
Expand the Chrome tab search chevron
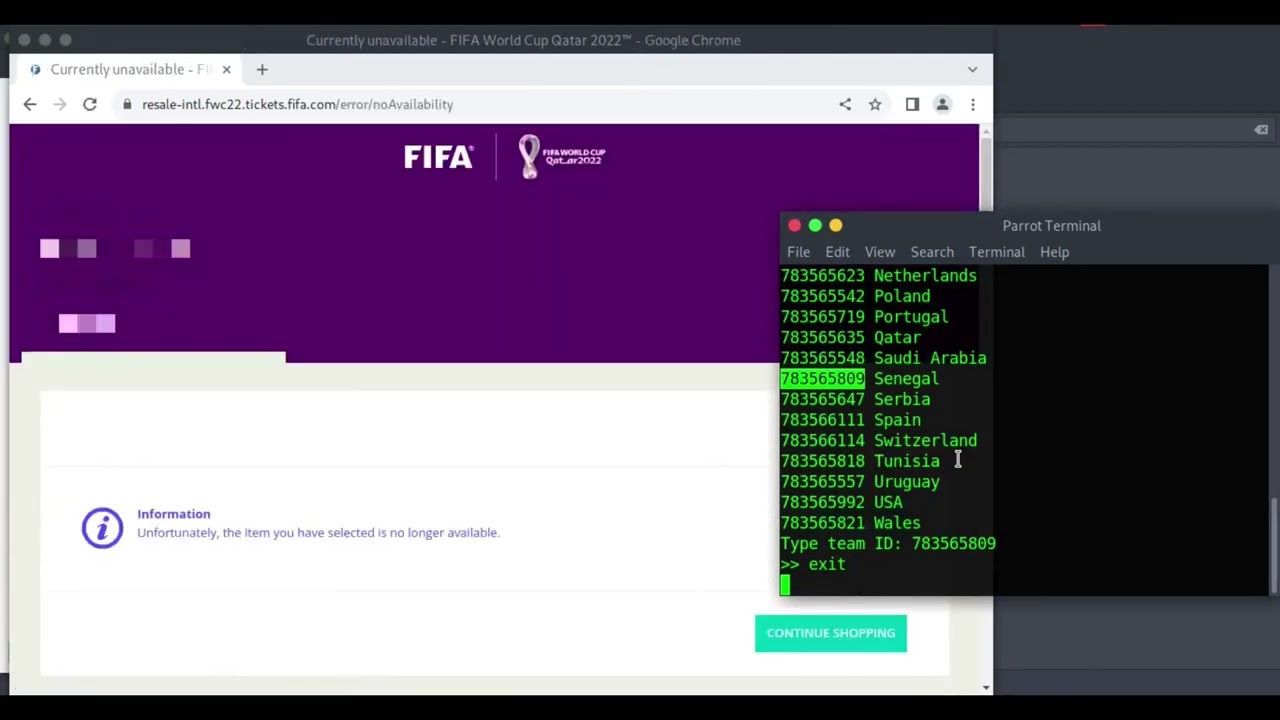pyautogui.click(x=972, y=69)
